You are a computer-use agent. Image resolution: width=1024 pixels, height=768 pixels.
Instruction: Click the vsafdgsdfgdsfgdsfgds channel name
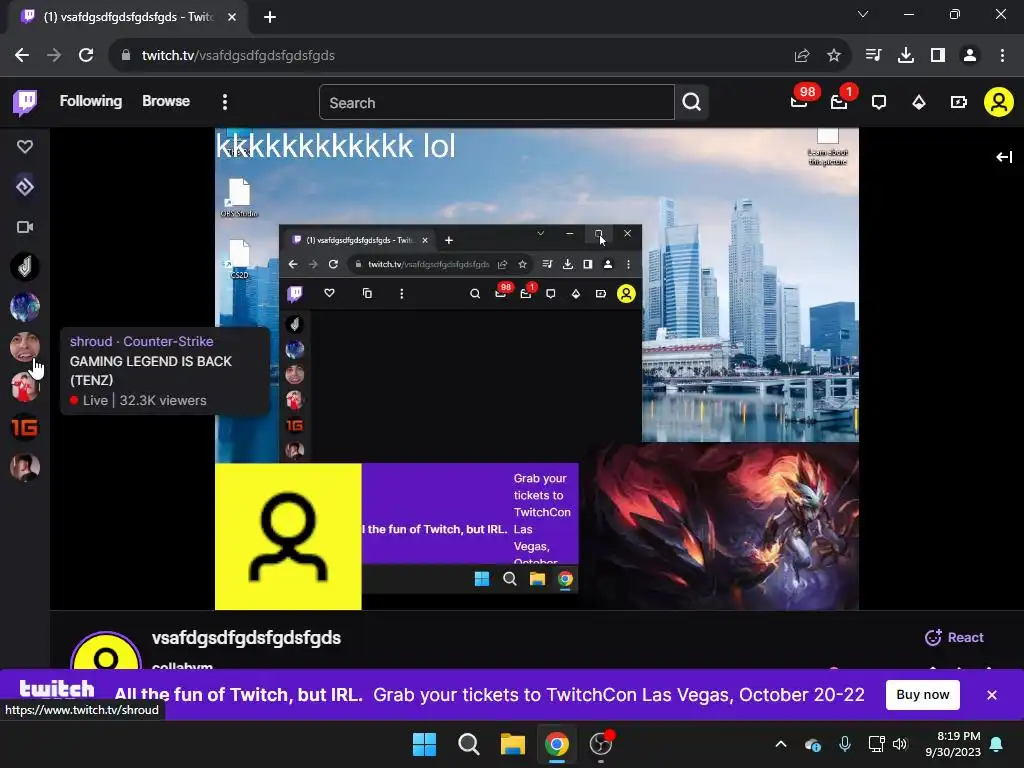click(246, 638)
